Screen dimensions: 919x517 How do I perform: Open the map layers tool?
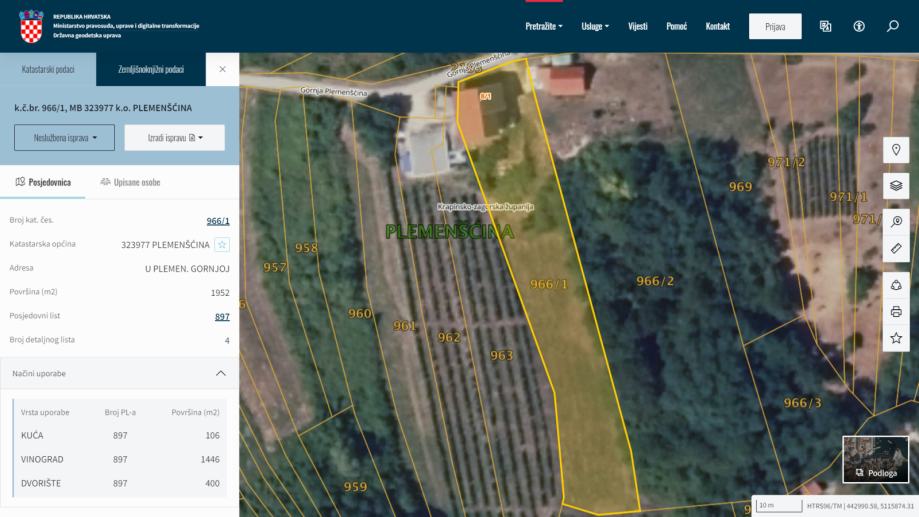click(896, 186)
